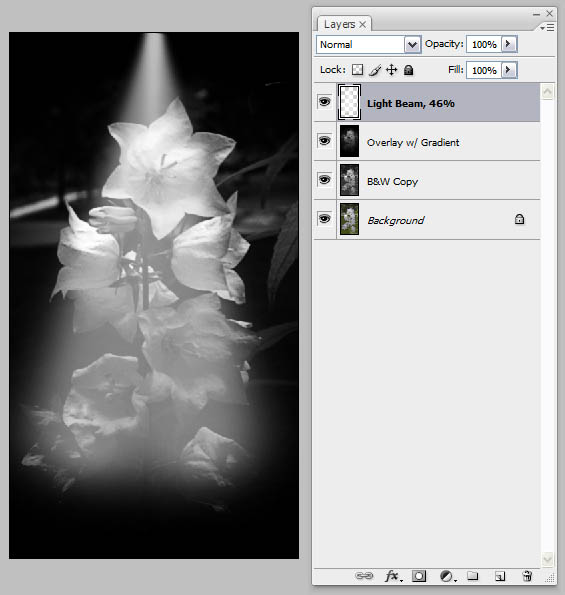The width and height of the screenshot is (565, 595).
Task: Select the Overlay w/ Gradient layer thumbnail
Action: 349,141
